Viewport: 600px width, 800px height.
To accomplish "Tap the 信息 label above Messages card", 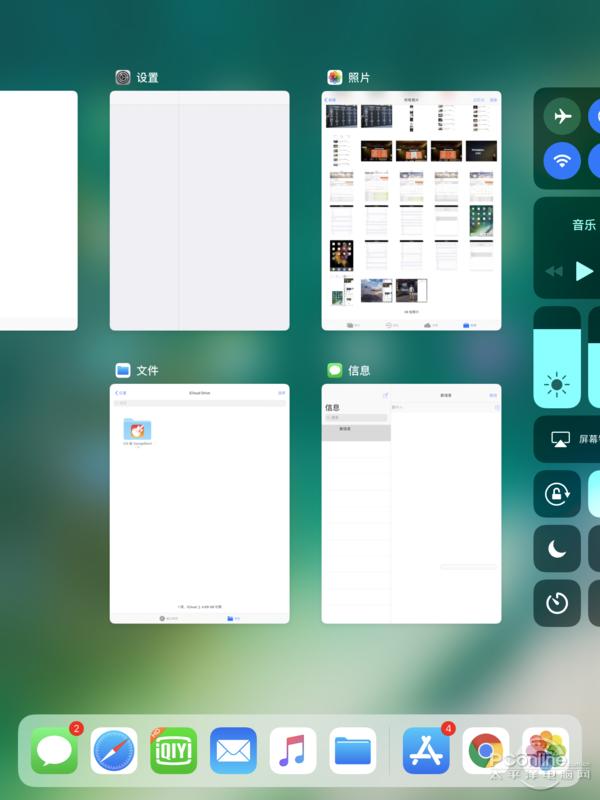I will coord(359,370).
